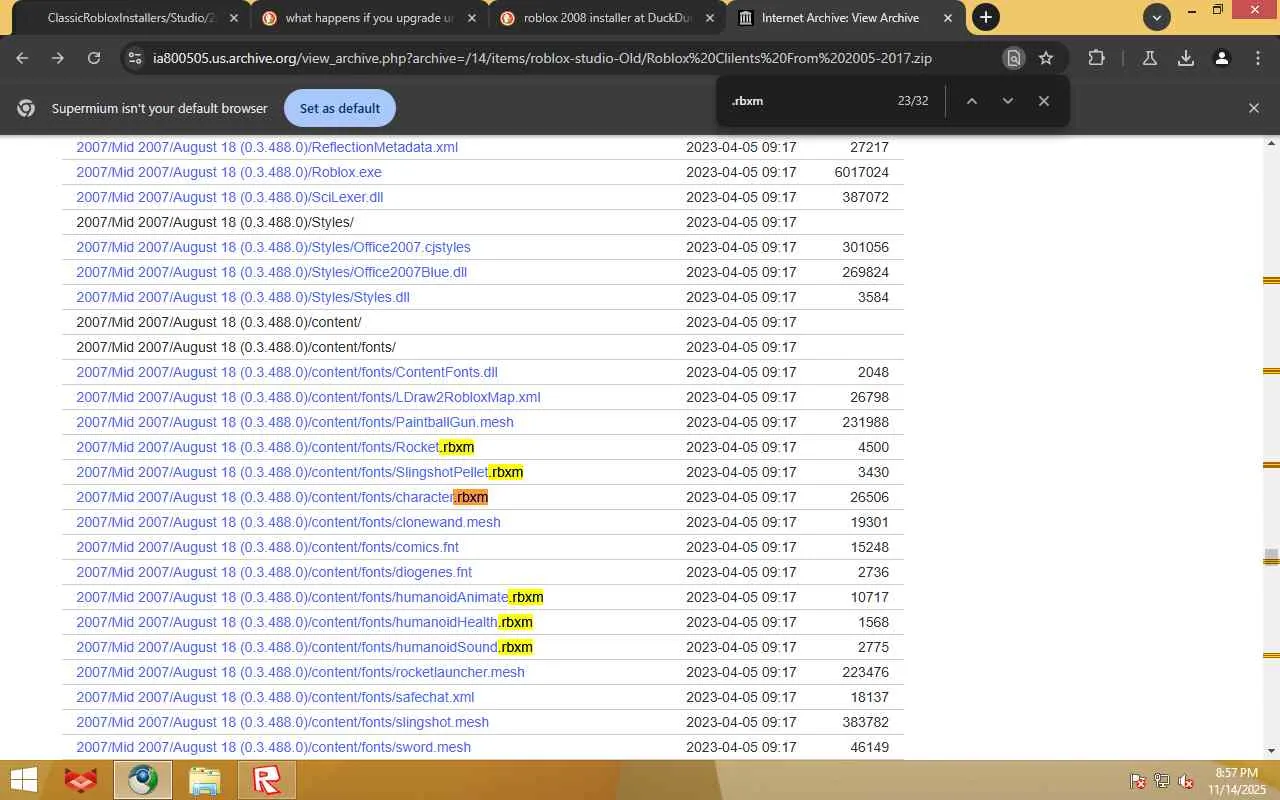Bookmark this page with the star icon
The height and width of the screenshot is (800, 1280).
pos(1046,58)
